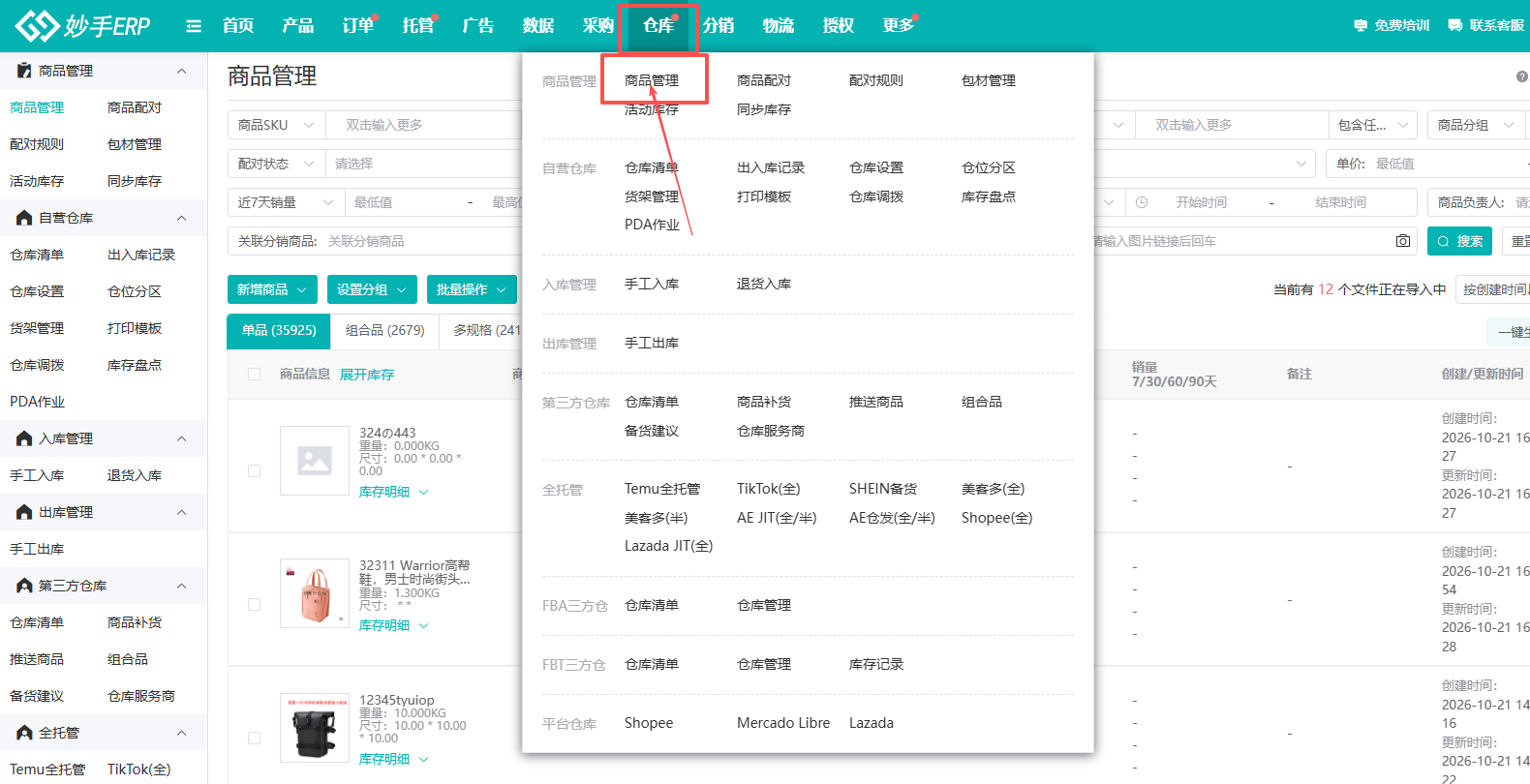Click the 第三方仓库 icon in the sidebar
The width and height of the screenshot is (1530, 784).
[x=24, y=586]
